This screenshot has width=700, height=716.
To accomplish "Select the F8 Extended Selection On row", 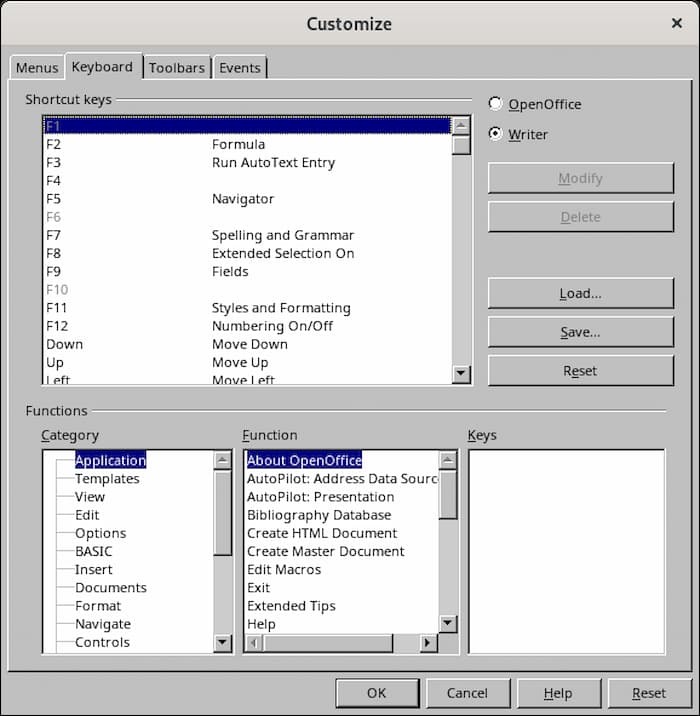I will (x=247, y=253).
